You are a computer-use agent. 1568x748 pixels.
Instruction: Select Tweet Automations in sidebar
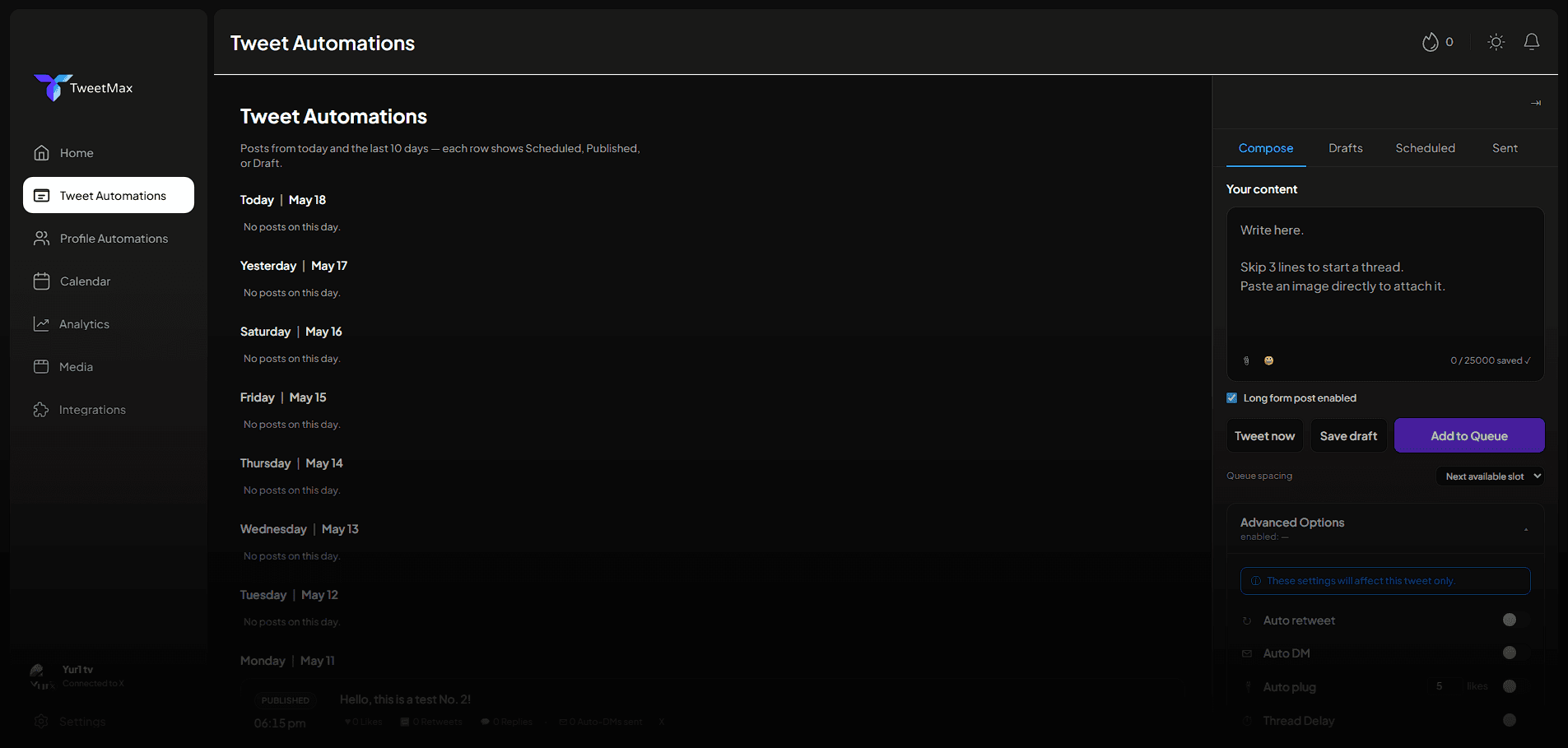point(109,195)
